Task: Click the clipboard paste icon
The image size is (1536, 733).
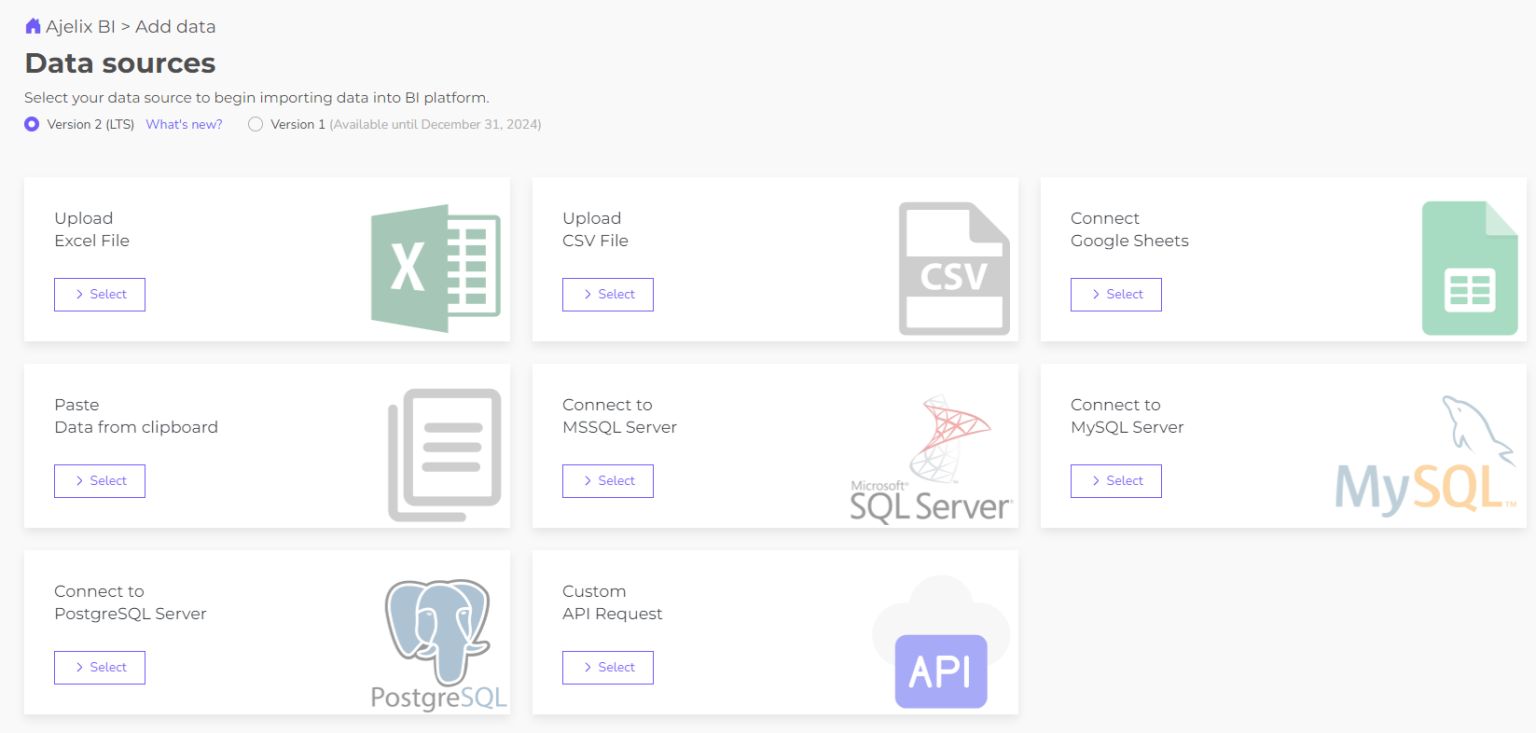Action: tap(444, 455)
